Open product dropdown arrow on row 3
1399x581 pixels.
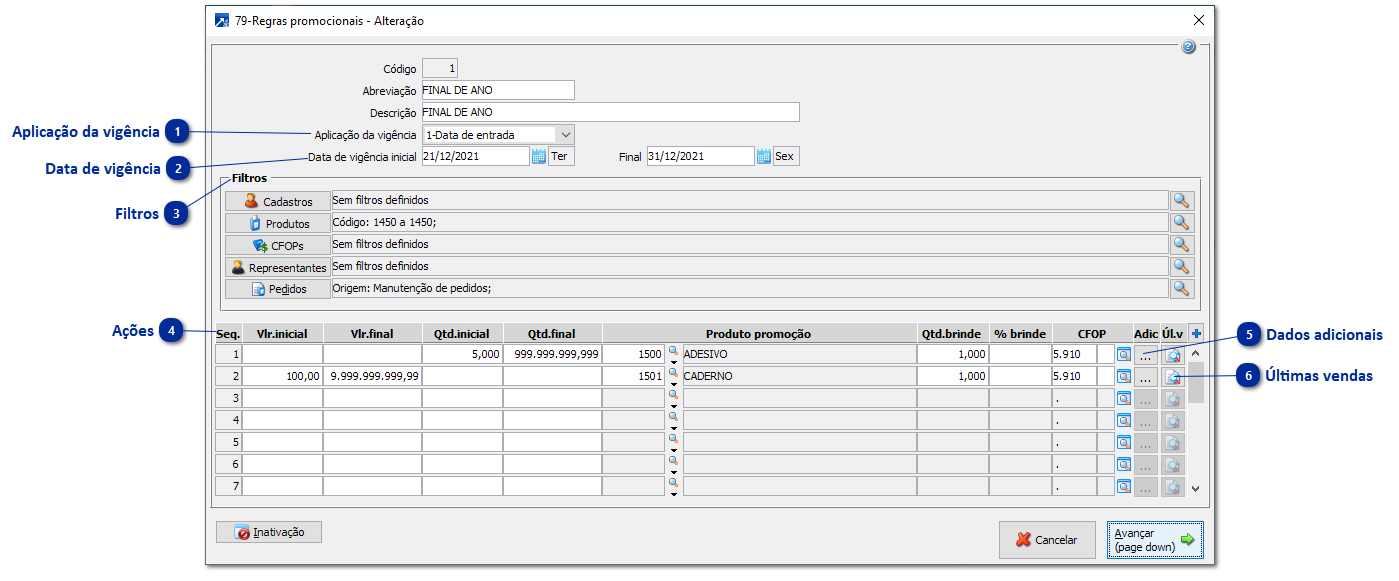[673, 406]
